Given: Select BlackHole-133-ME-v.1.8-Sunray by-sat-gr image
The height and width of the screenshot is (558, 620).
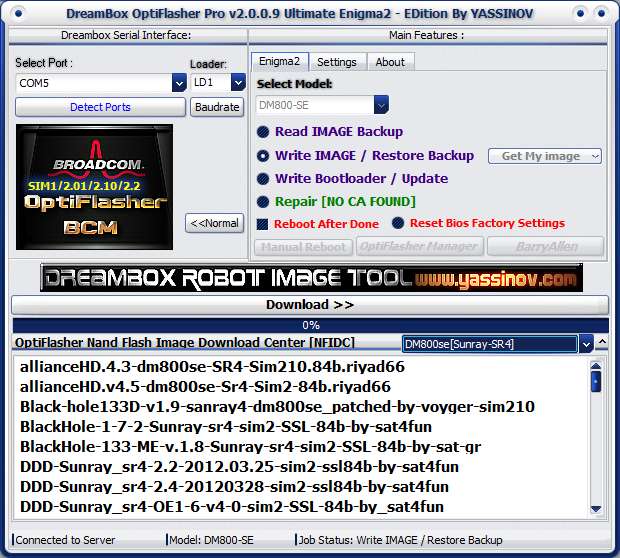Looking at the screenshot, I should (x=251, y=447).
